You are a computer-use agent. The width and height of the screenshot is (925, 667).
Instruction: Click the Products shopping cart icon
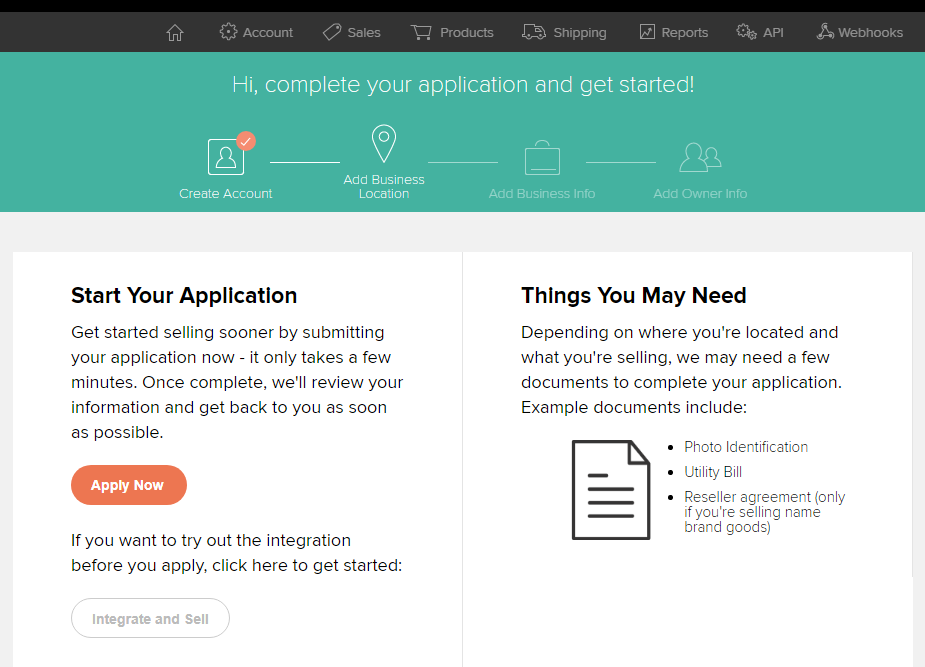tap(421, 32)
